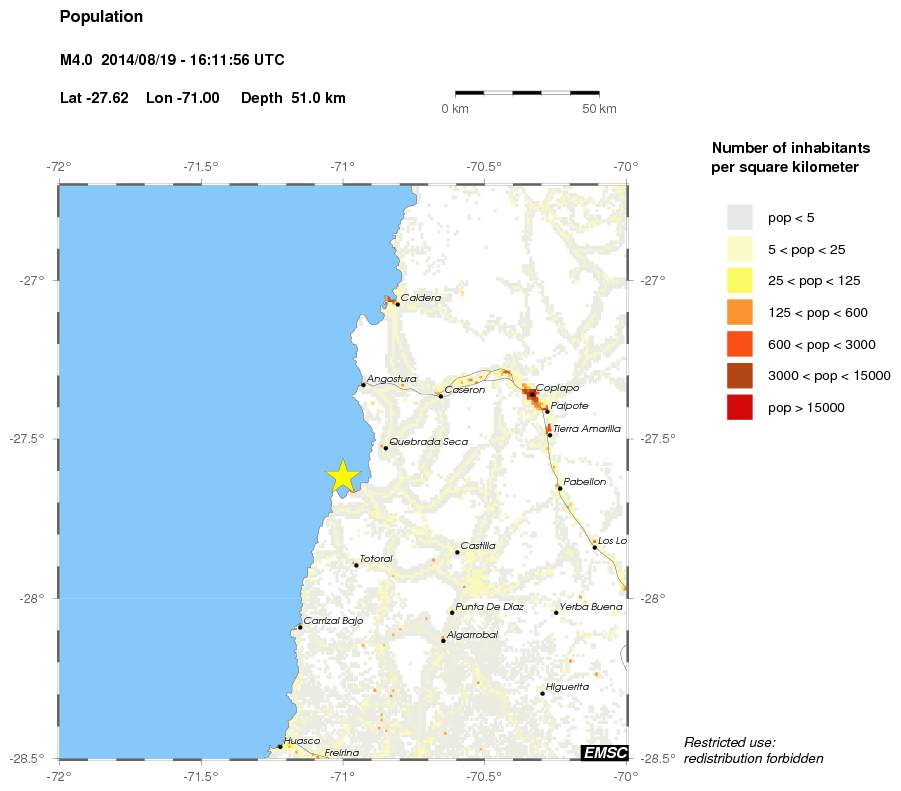Click the yellow '25 < pop < 125' swatch
The image size is (901, 791).
739,281
